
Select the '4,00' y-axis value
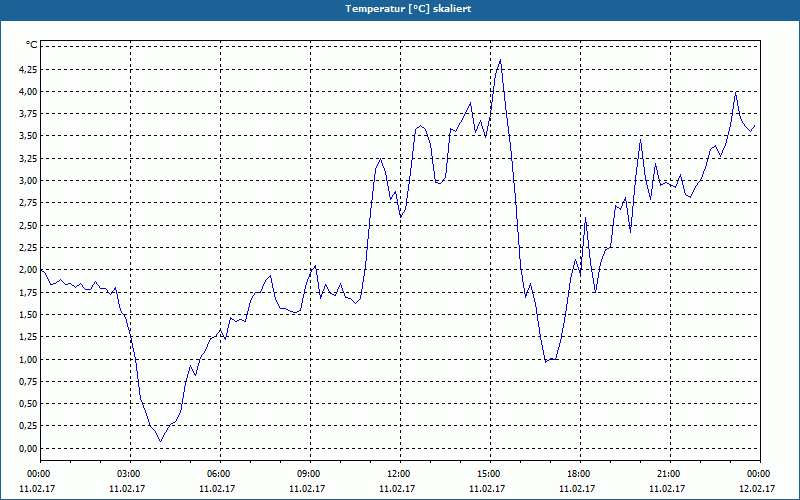tap(28, 91)
